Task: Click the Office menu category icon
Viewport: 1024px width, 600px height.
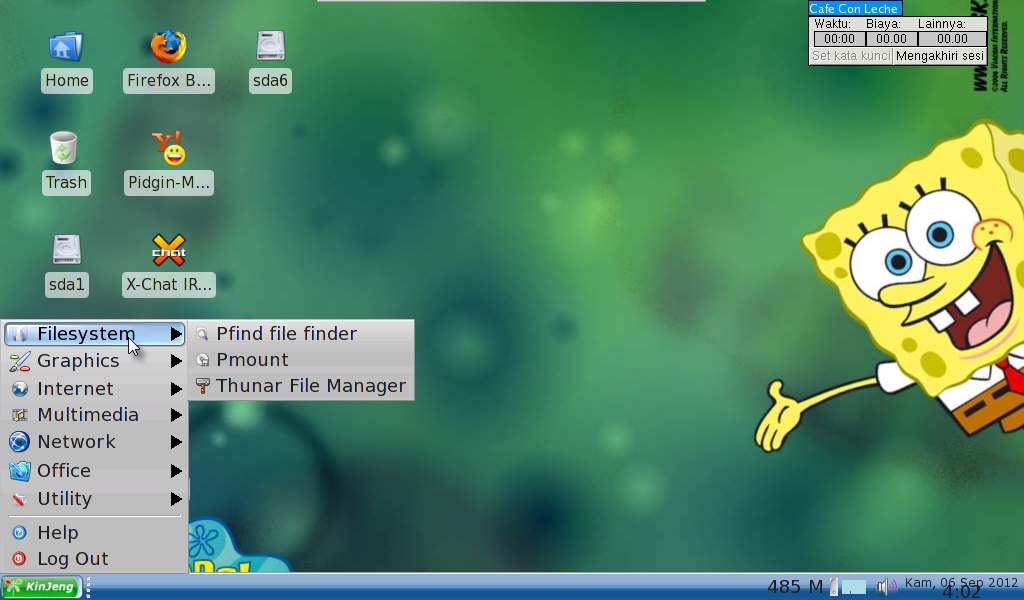Action: [x=20, y=471]
